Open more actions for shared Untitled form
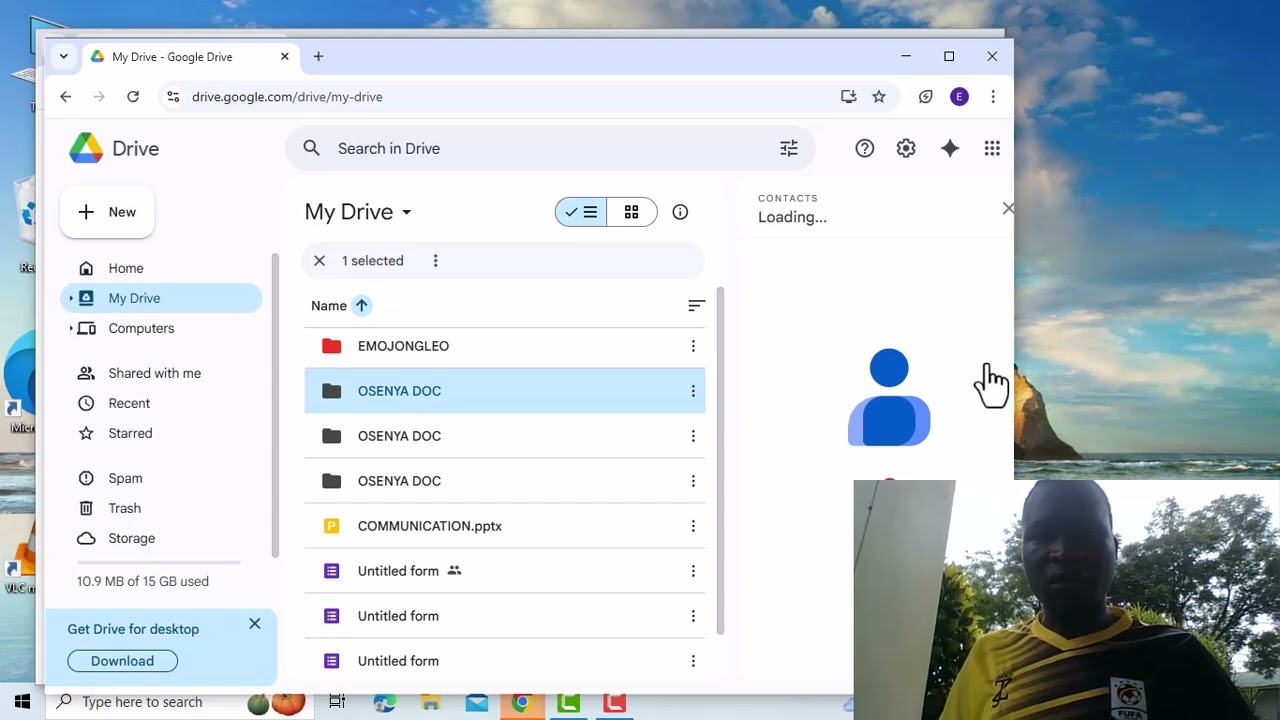The image size is (1280, 720). click(x=693, y=571)
